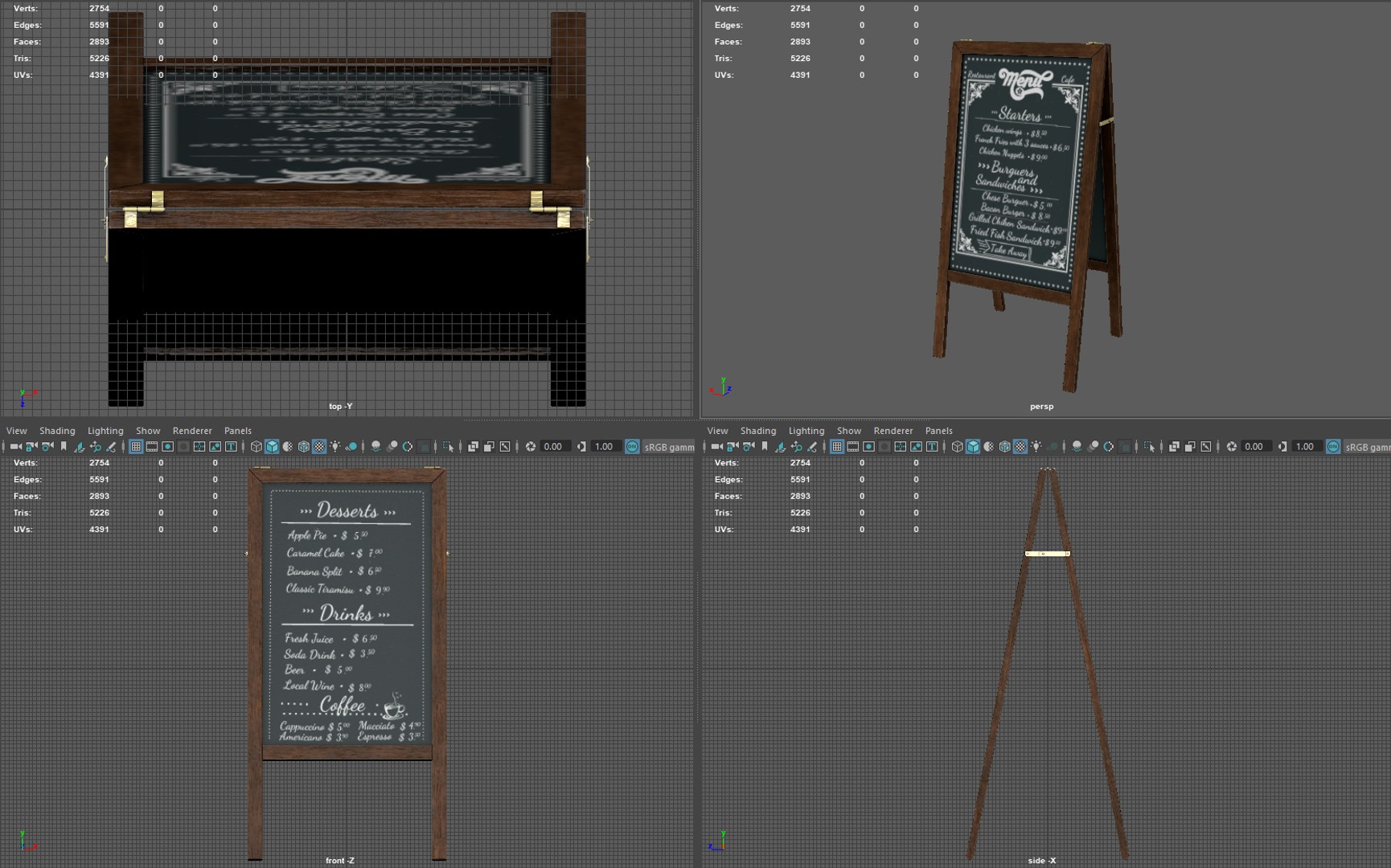Screen dimensions: 1391x868
Task: Click X-Ray Joints icon in front view toolbar
Action: tap(505, 447)
